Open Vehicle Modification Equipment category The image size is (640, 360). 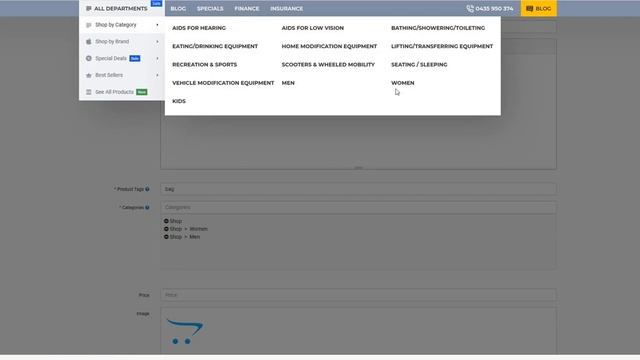pyautogui.click(x=223, y=83)
